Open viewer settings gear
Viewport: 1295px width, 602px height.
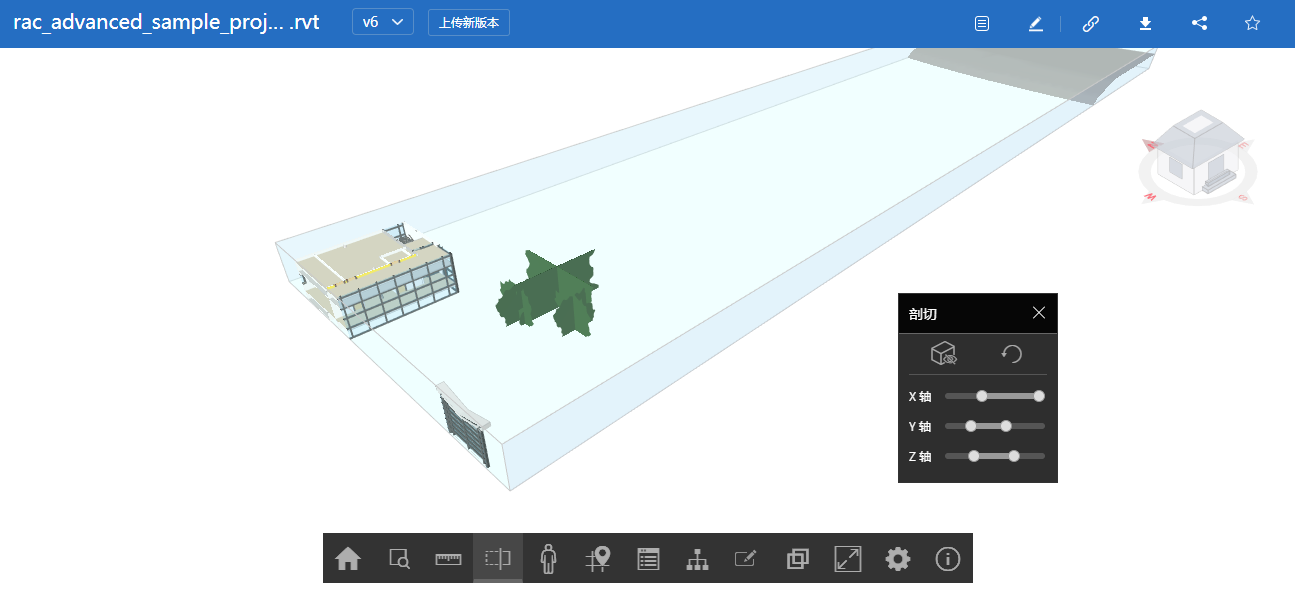[898, 559]
